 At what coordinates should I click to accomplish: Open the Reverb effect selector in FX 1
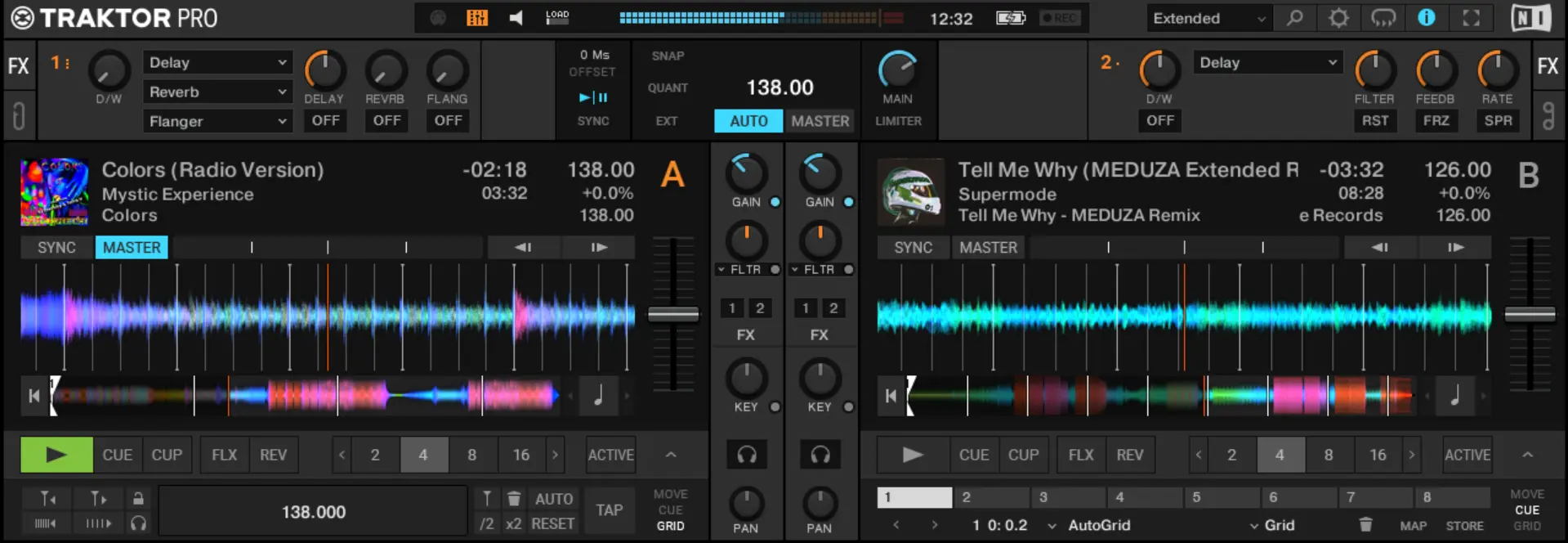tap(217, 92)
